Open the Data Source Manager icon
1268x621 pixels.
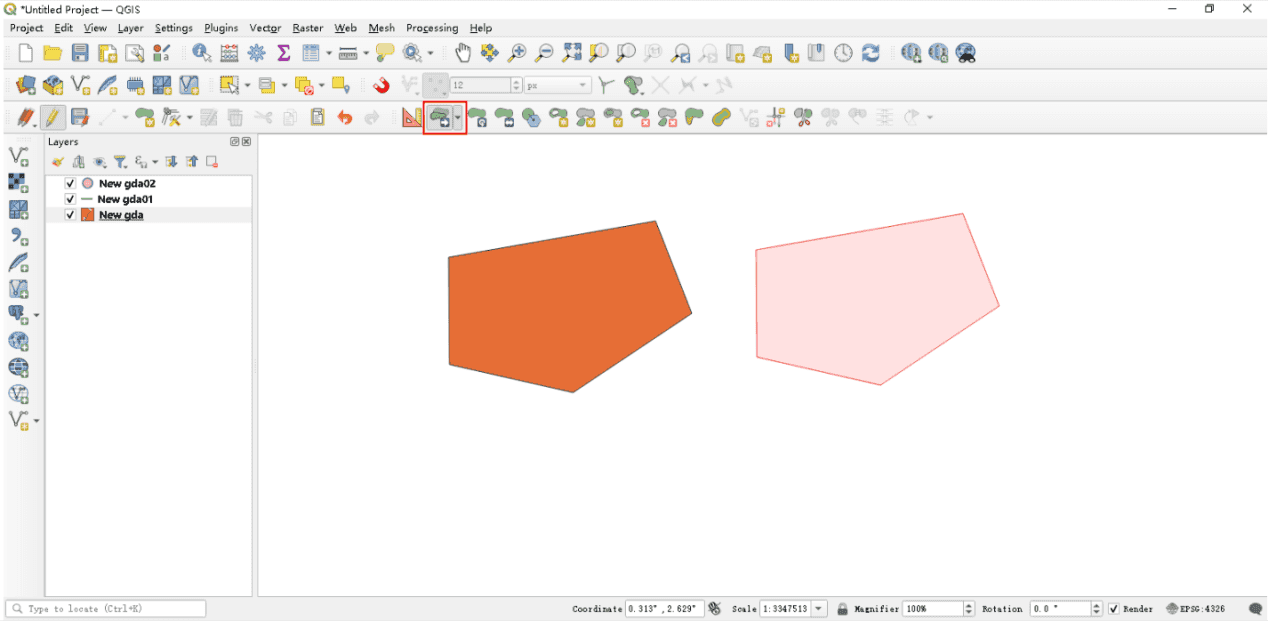(x=26, y=86)
